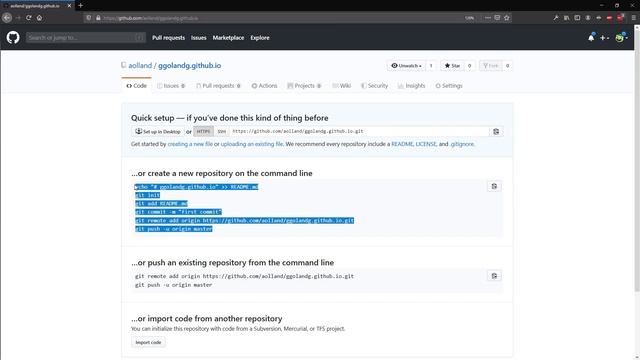640x360 pixels.
Task: Open the library icon in browser toolbar
Action: pos(567,18)
